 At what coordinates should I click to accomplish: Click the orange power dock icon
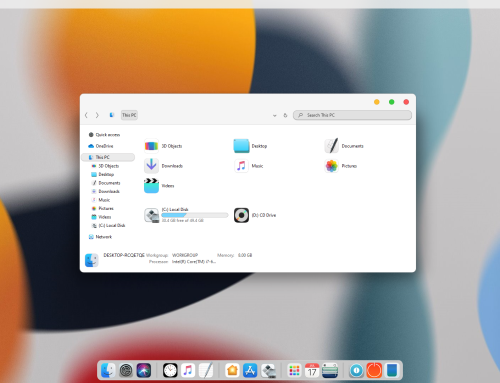(374, 370)
